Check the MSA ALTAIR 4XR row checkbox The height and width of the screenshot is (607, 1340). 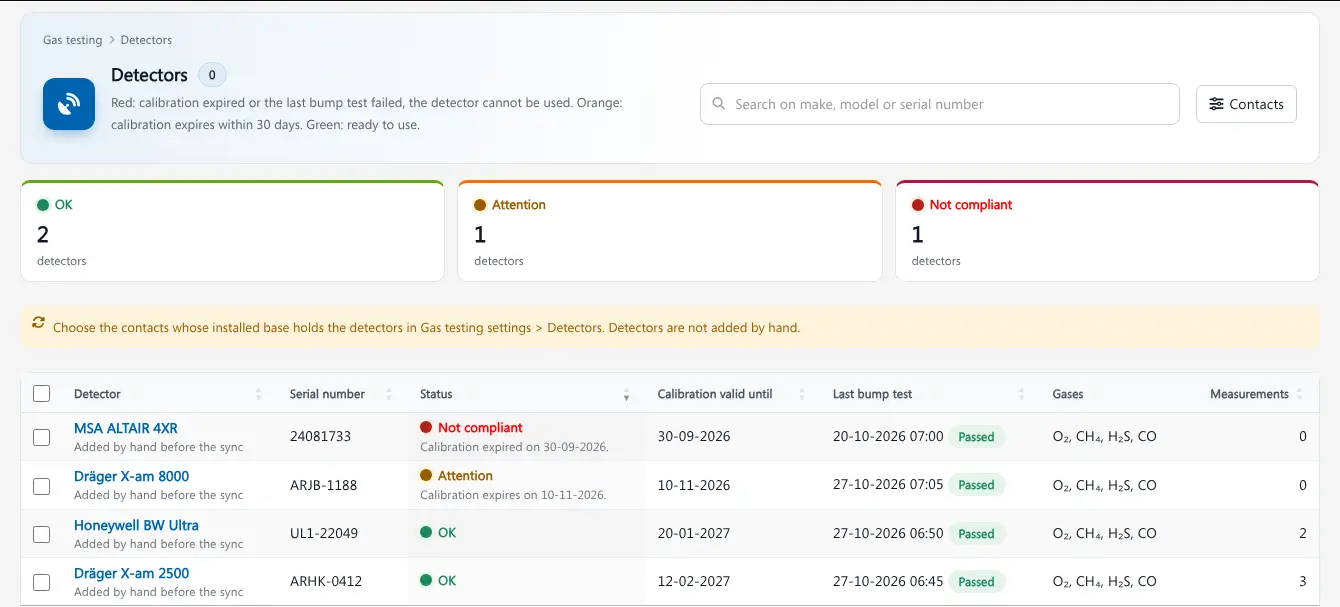point(41,437)
